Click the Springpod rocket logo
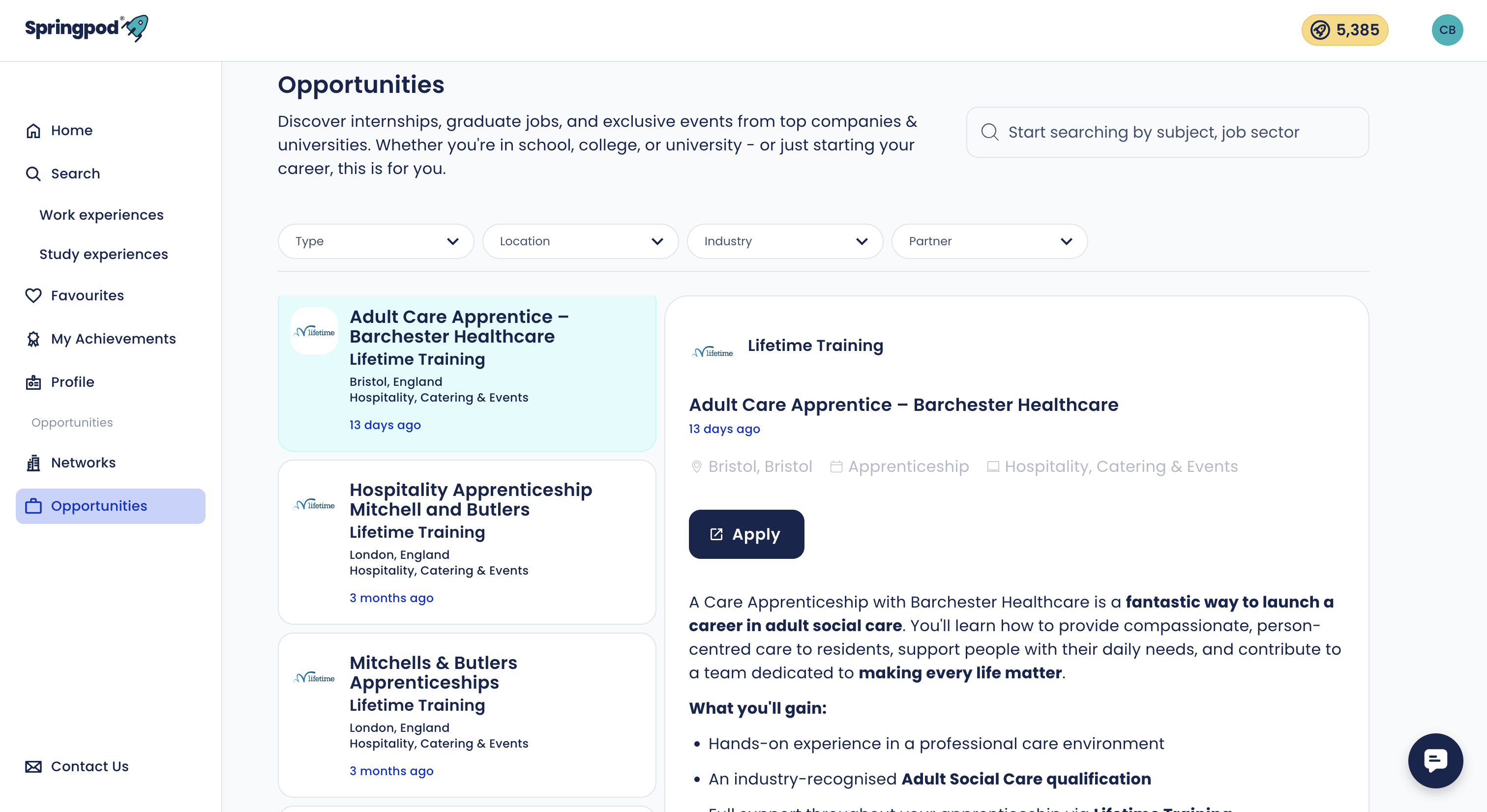 [87, 29]
